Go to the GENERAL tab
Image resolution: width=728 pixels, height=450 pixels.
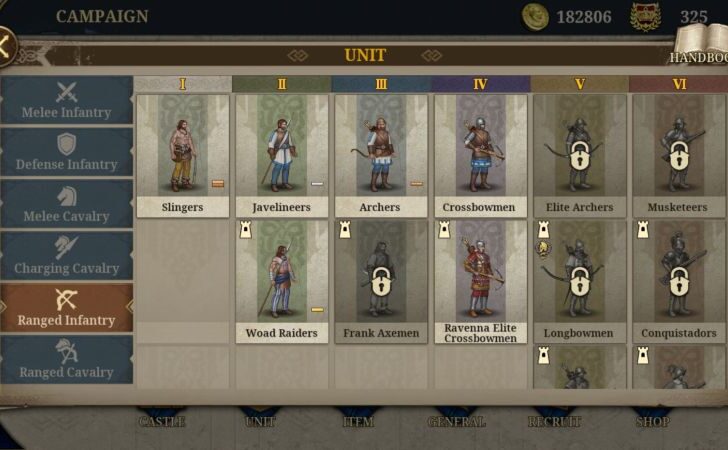coord(456,422)
